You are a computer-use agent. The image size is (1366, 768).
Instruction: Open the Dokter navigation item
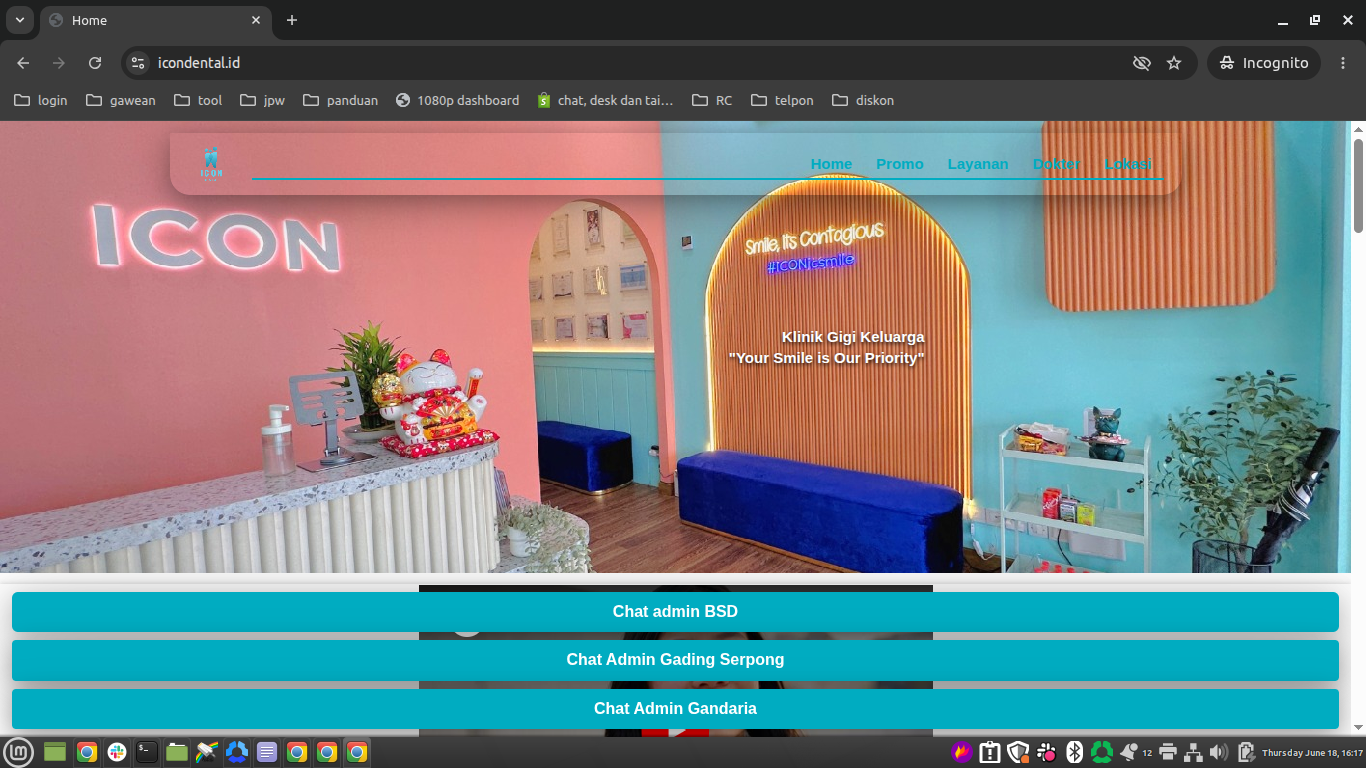pos(1056,164)
